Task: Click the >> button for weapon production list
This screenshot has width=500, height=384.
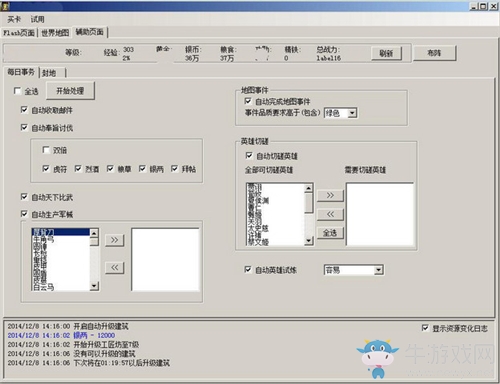Action: [x=114, y=240]
